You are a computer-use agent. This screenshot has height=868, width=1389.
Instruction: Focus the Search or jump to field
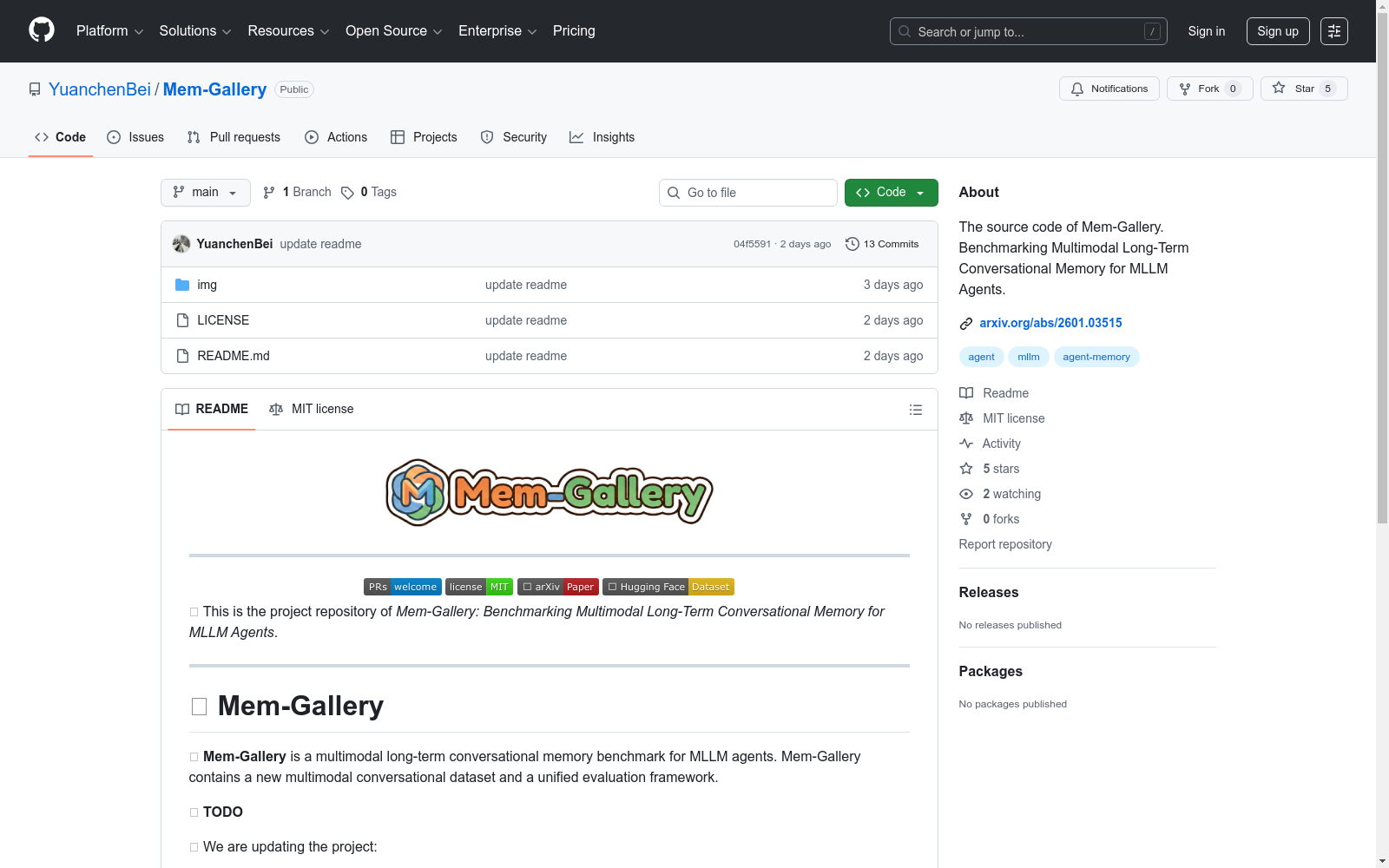(1029, 31)
